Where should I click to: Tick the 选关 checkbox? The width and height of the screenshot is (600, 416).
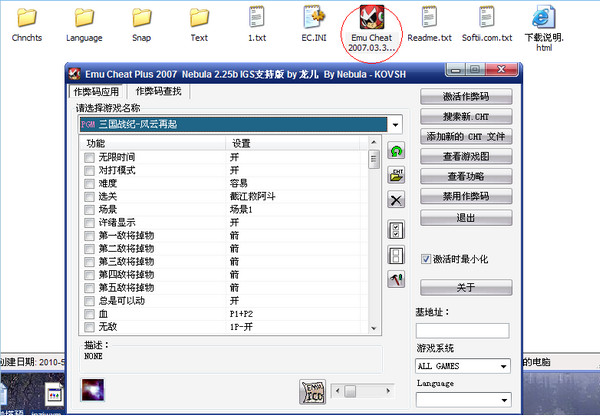click(90, 197)
